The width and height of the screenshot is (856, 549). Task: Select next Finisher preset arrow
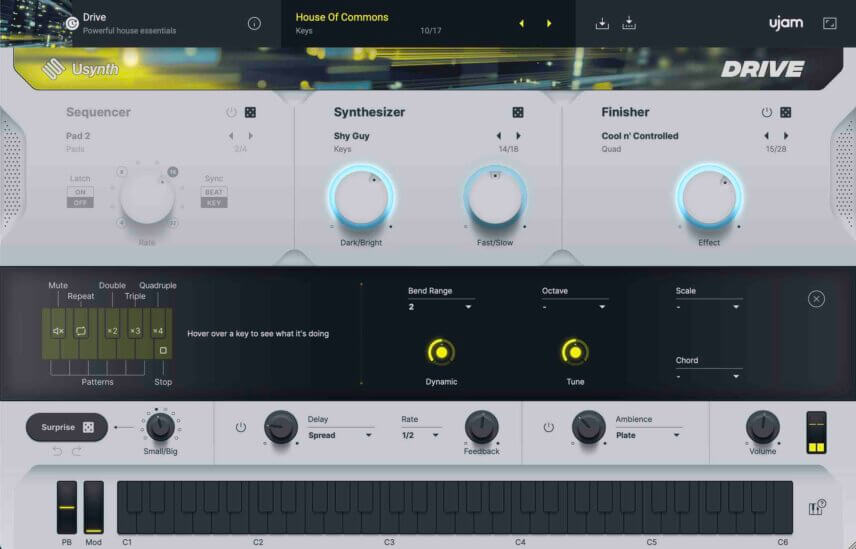(x=786, y=136)
